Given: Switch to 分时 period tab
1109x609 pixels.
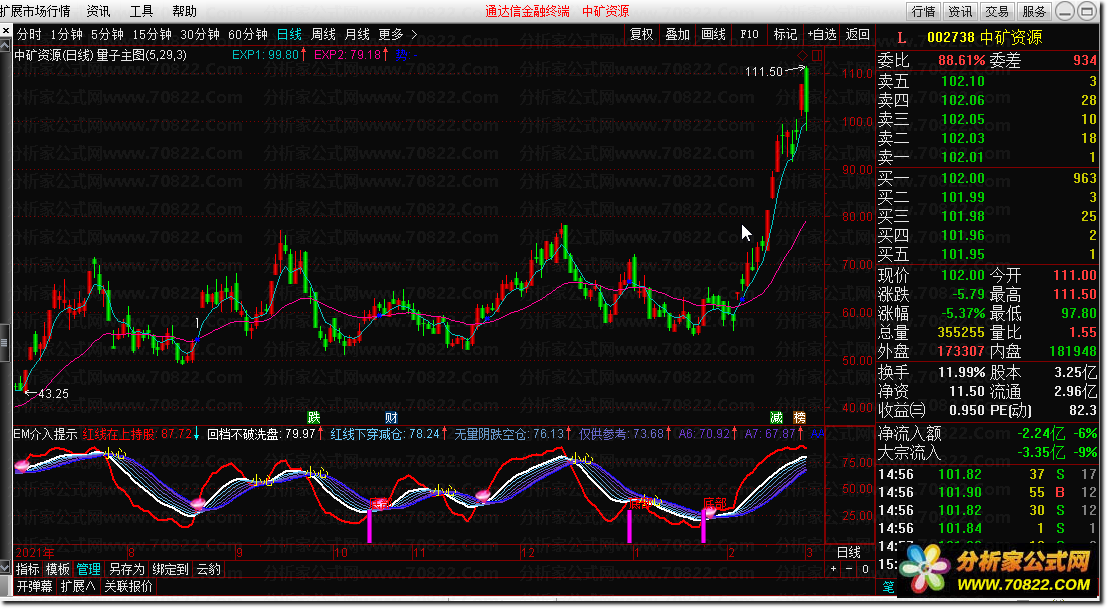Looking at the screenshot, I should point(29,35).
